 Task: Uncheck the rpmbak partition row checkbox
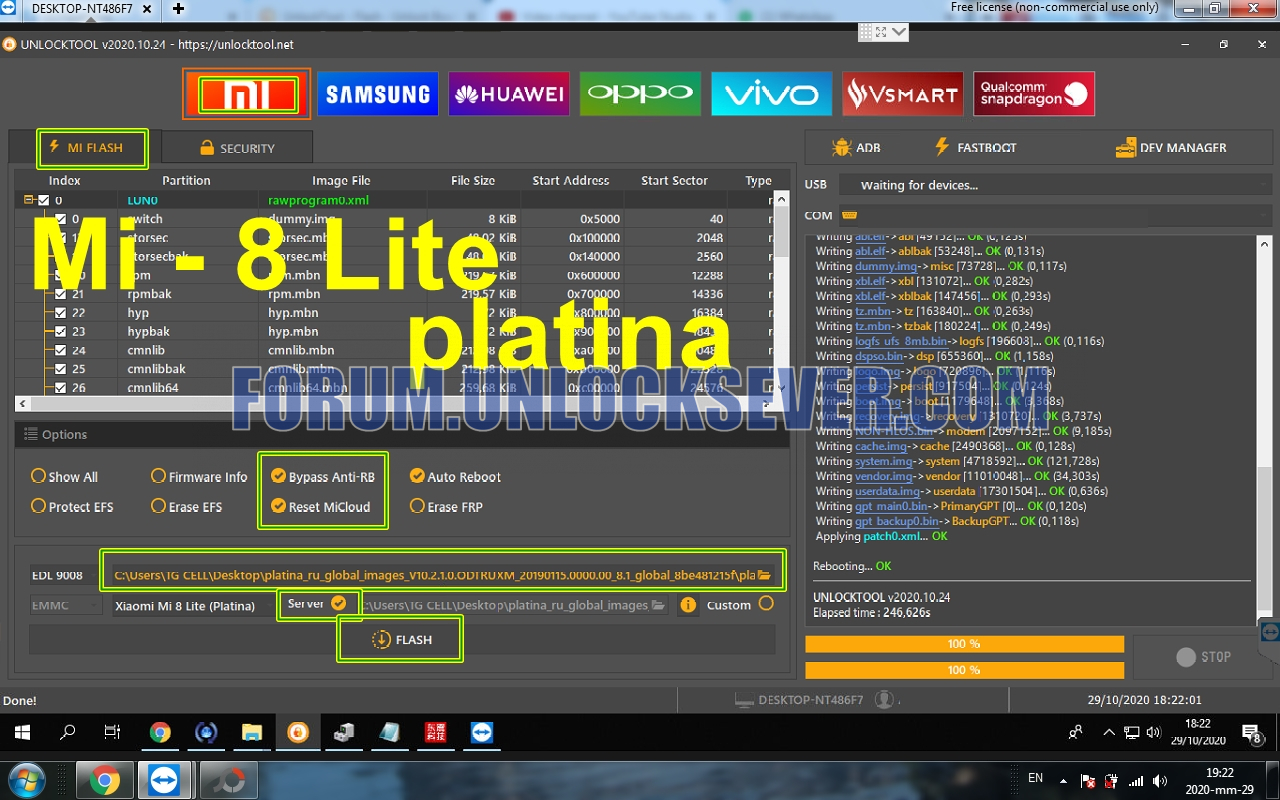pos(61,294)
